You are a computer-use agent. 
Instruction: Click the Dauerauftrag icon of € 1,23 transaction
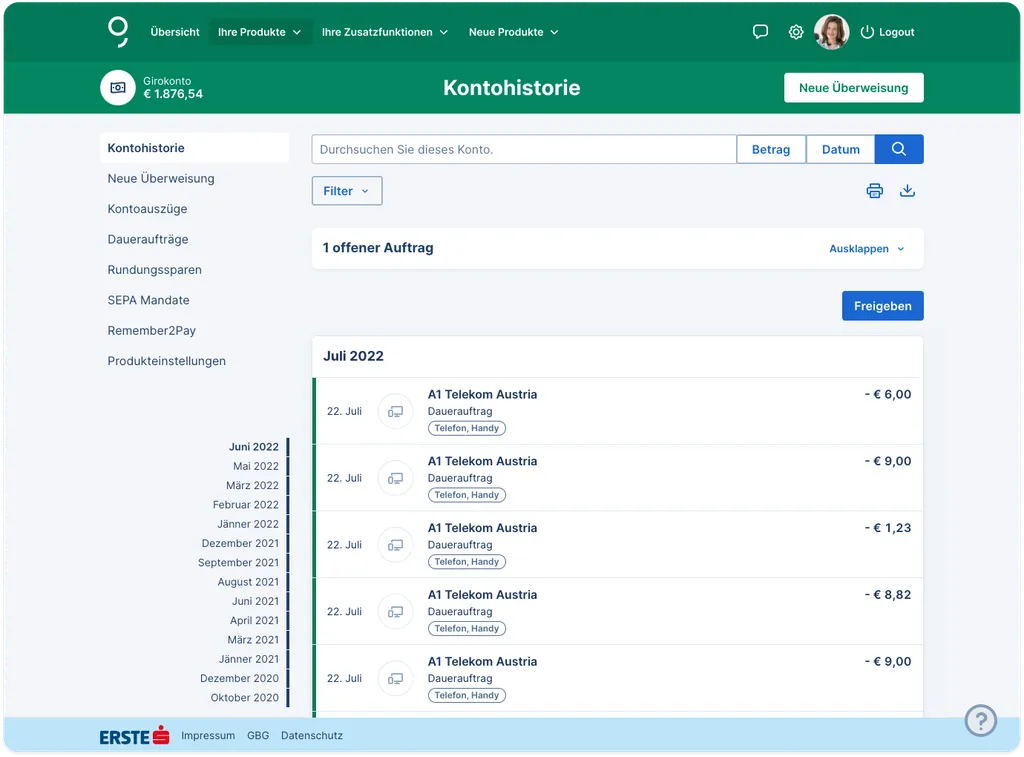(x=395, y=545)
